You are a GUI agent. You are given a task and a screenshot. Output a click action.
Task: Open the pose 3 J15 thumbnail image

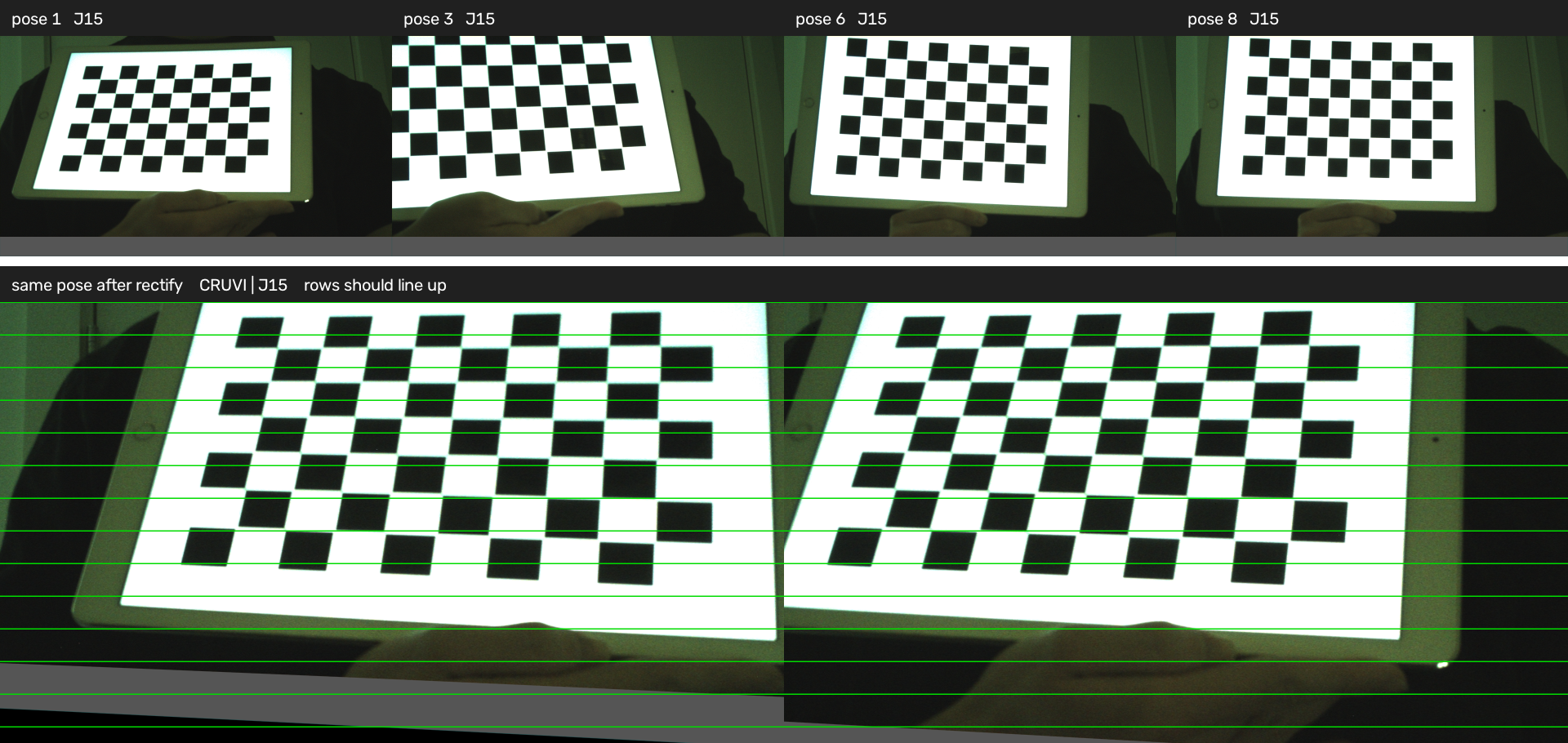(x=588, y=145)
